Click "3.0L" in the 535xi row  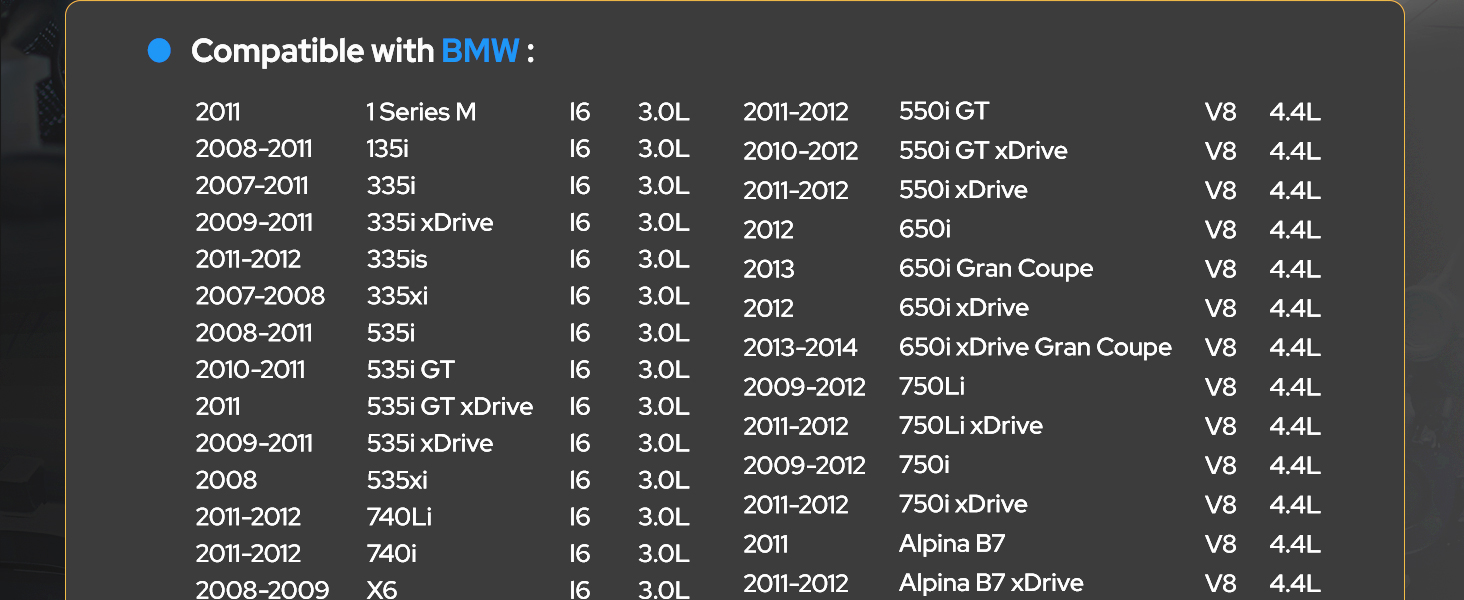pyautogui.click(x=664, y=480)
